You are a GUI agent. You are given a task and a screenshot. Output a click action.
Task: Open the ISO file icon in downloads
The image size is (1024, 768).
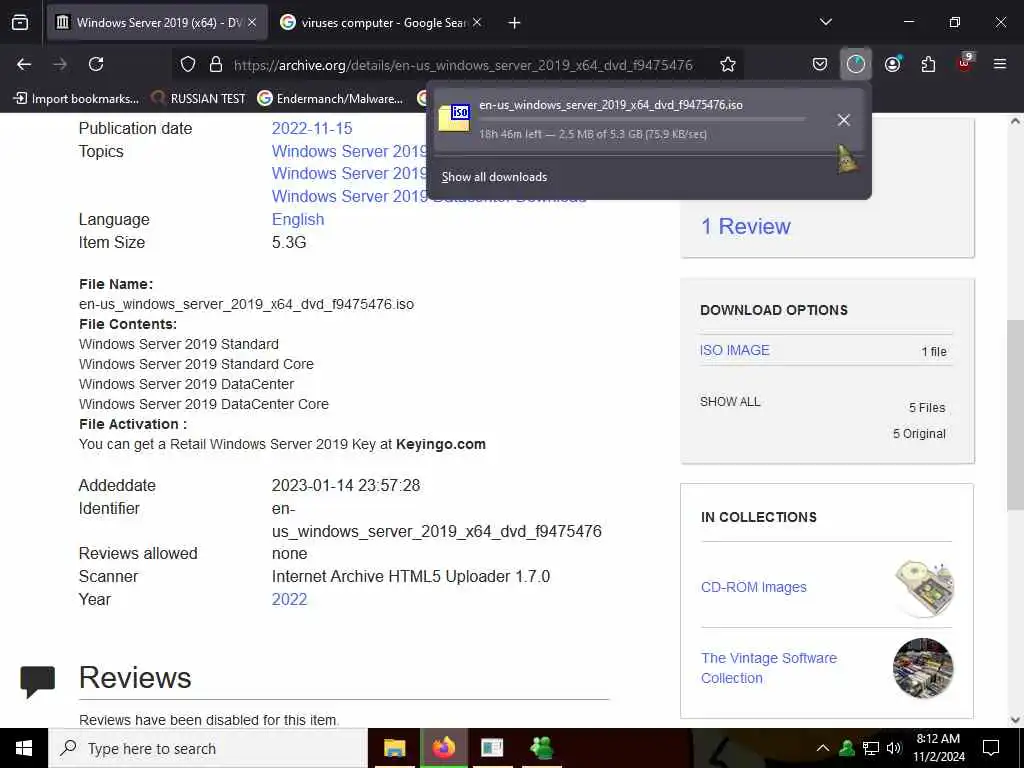pyautogui.click(x=454, y=118)
